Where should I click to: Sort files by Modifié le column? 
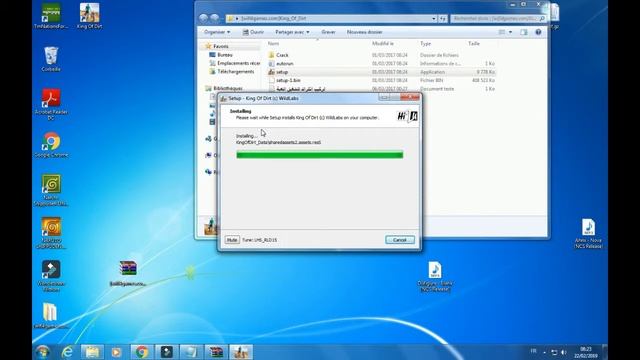382,43
